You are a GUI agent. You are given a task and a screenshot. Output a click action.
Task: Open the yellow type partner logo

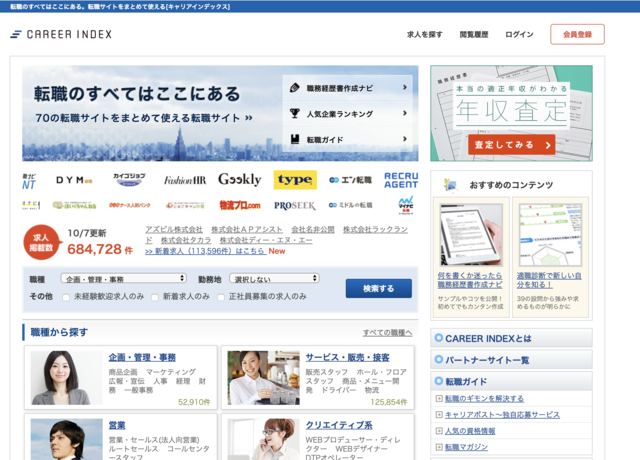pyautogui.click(x=295, y=180)
